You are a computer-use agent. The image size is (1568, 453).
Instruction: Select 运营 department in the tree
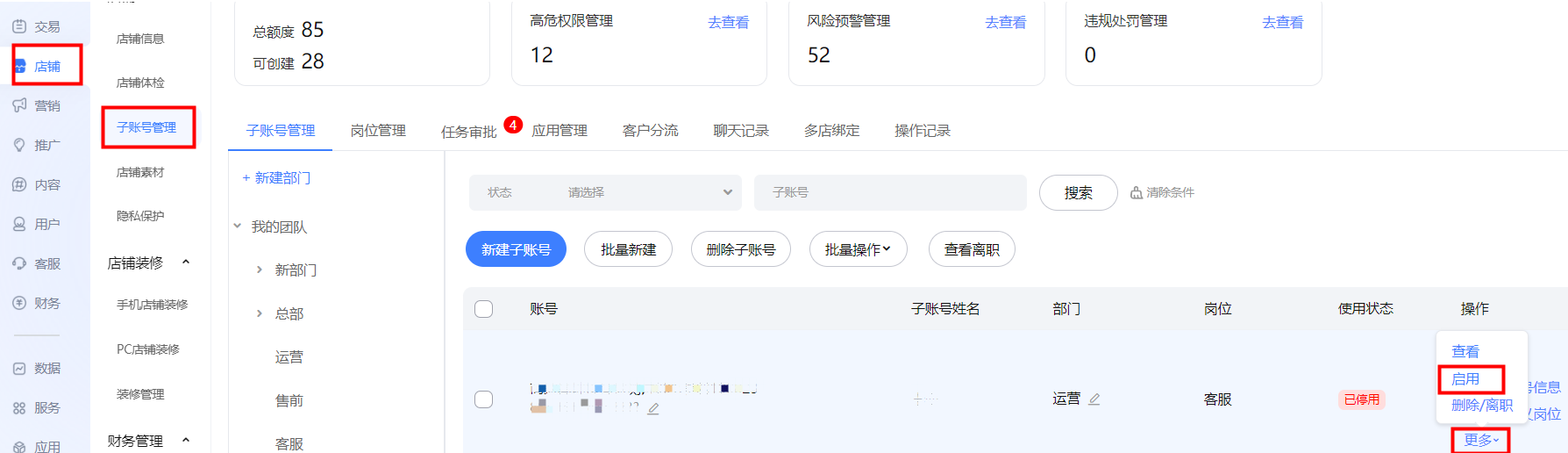pyautogui.click(x=289, y=356)
